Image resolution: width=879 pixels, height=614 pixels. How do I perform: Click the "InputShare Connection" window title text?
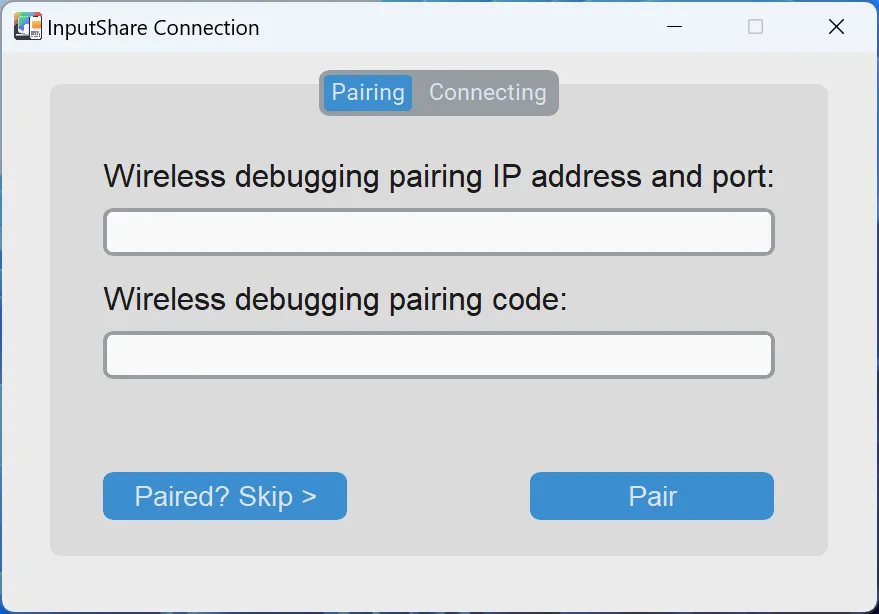pyautogui.click(x=153, y=28)
